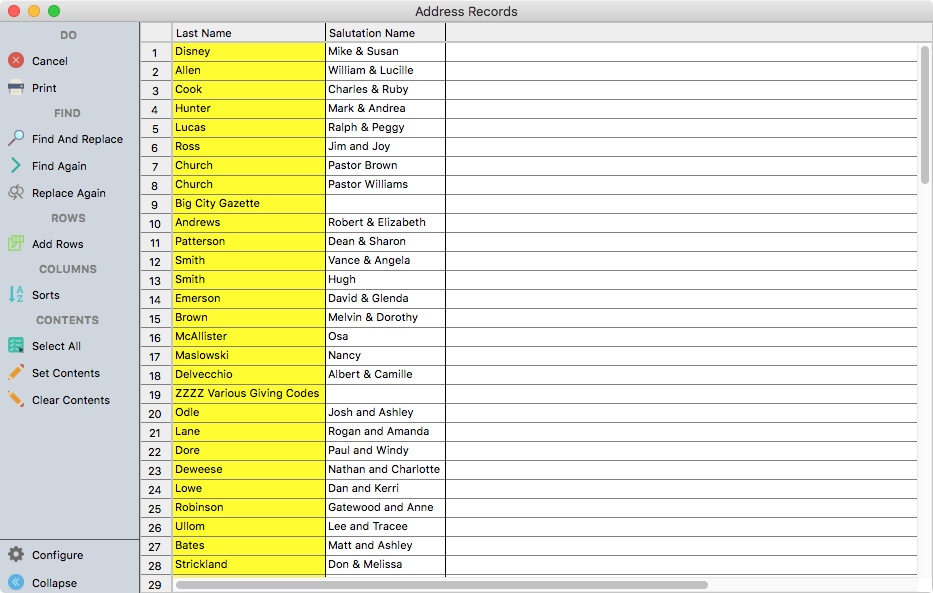Click the red Cancel icon
The image size is (933, 593).
pyautogui.click(x=16, y=61)
